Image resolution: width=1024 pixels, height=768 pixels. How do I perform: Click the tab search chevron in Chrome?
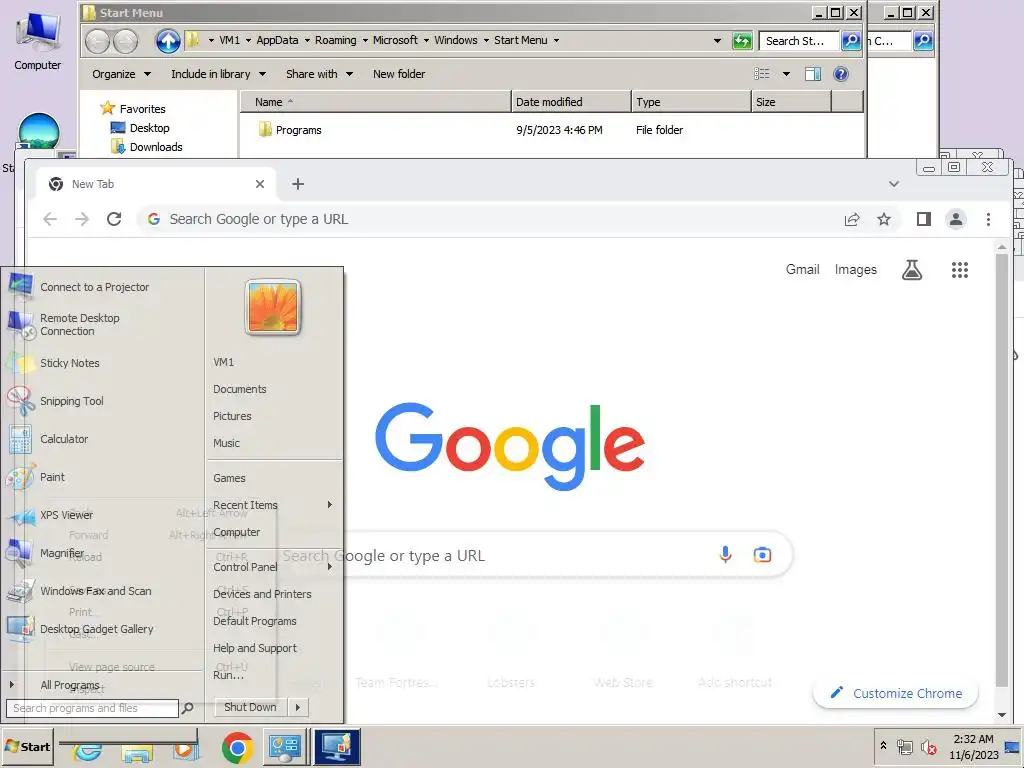pyautogui.click(x=894, y=184)
